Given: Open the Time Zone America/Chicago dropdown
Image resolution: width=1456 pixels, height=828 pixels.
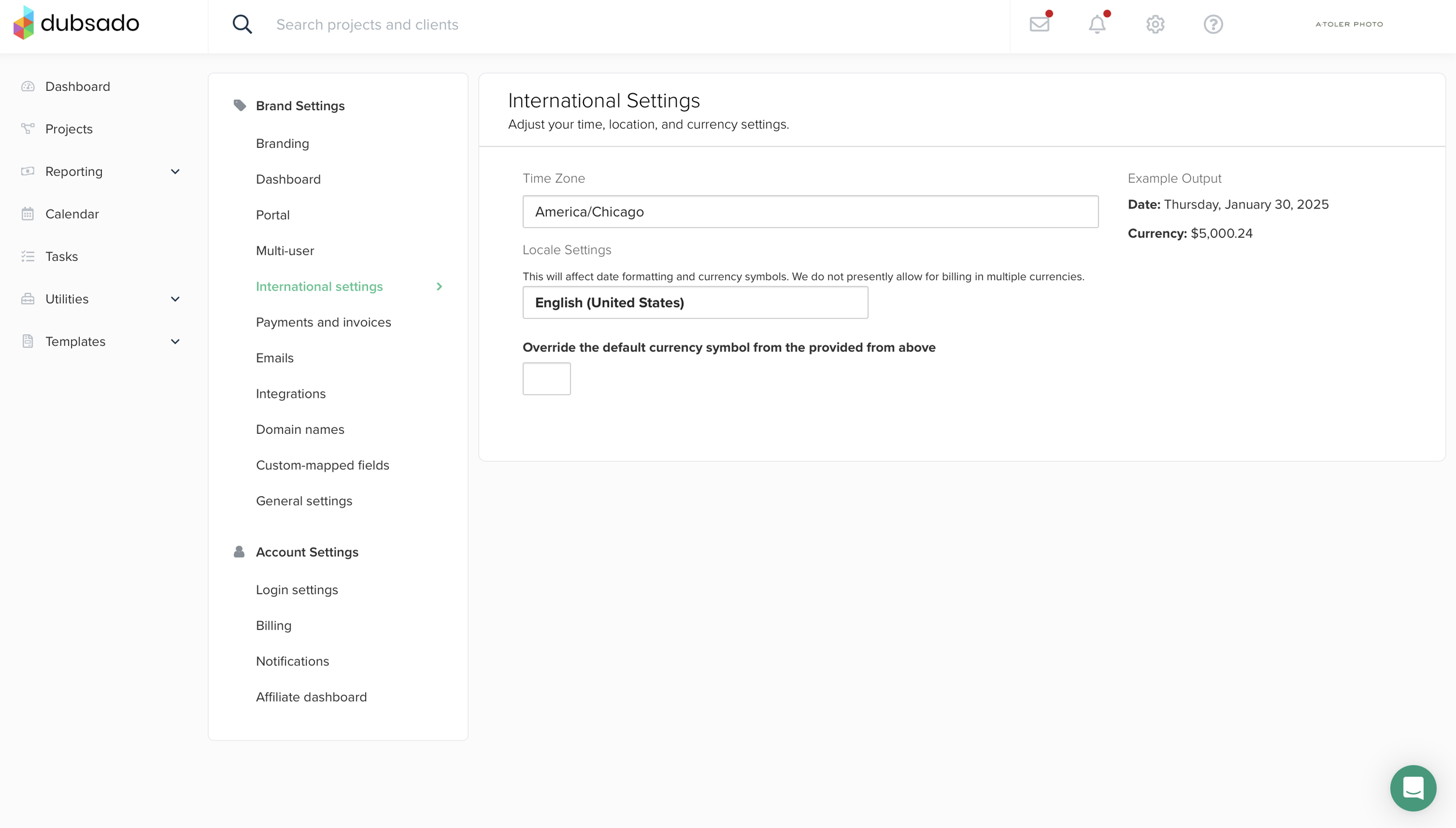Looking at the screenshot, I should [810, 211].
